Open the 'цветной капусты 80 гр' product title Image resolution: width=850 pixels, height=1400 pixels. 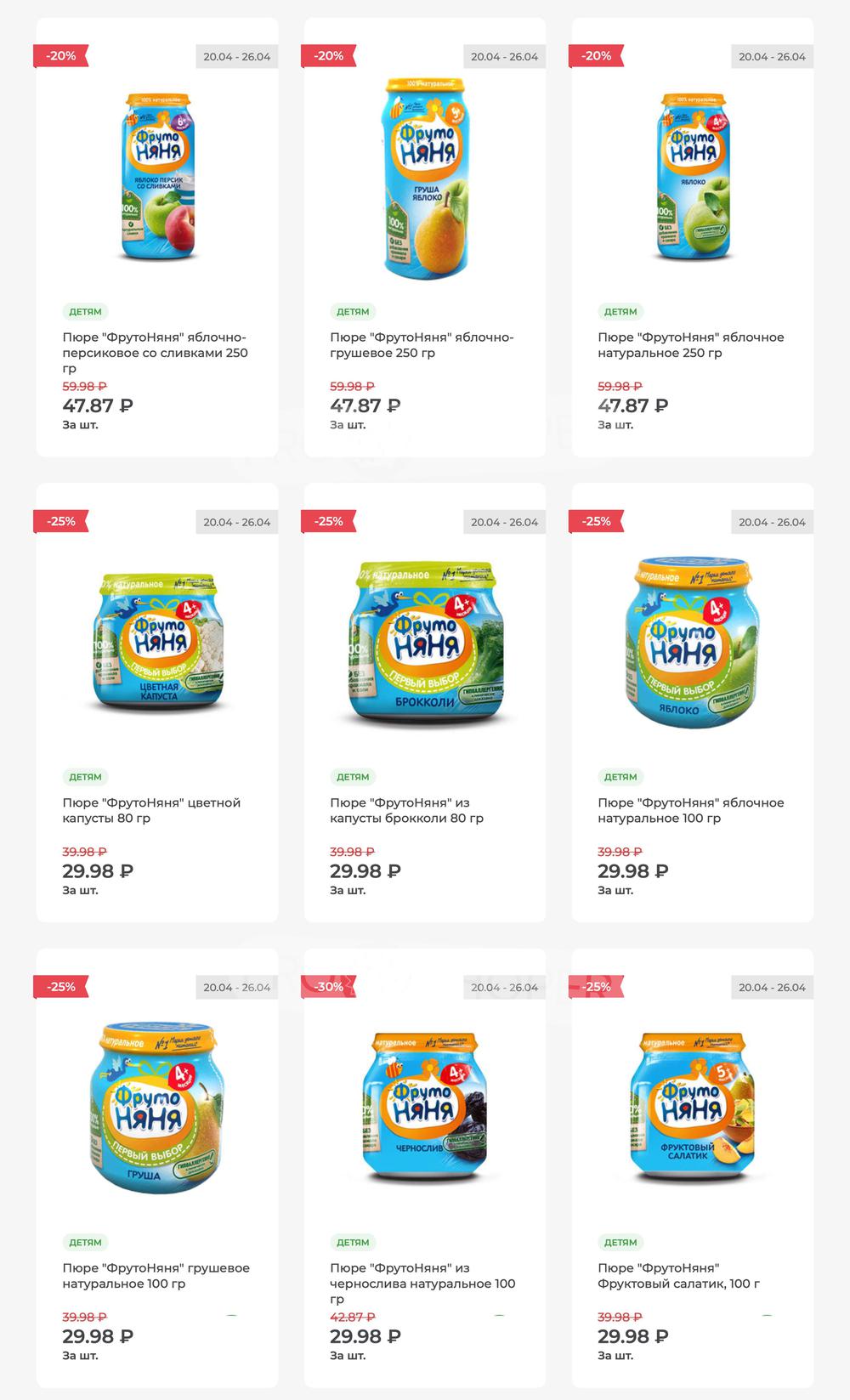point(151,810)
